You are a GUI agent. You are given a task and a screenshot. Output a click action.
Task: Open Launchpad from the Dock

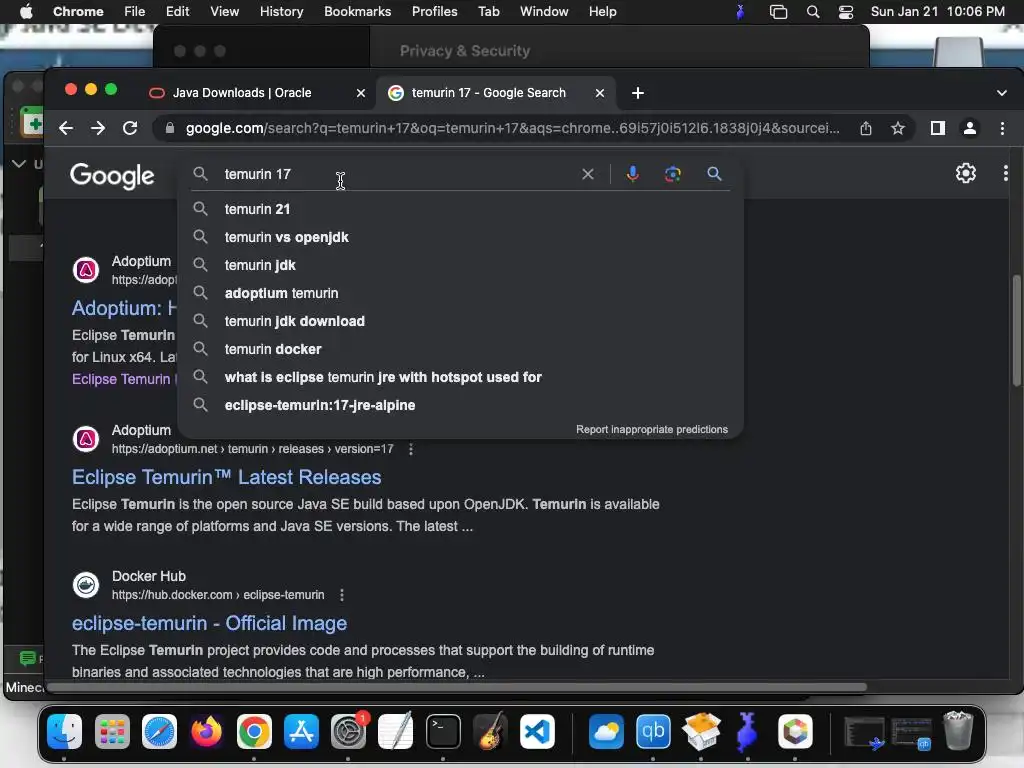pos(112,731)
